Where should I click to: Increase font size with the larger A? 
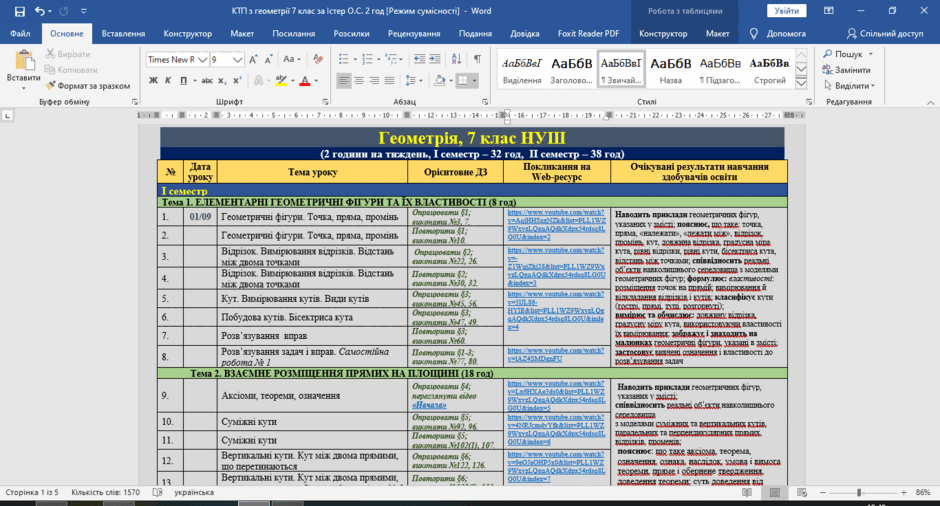click(254, 59)
